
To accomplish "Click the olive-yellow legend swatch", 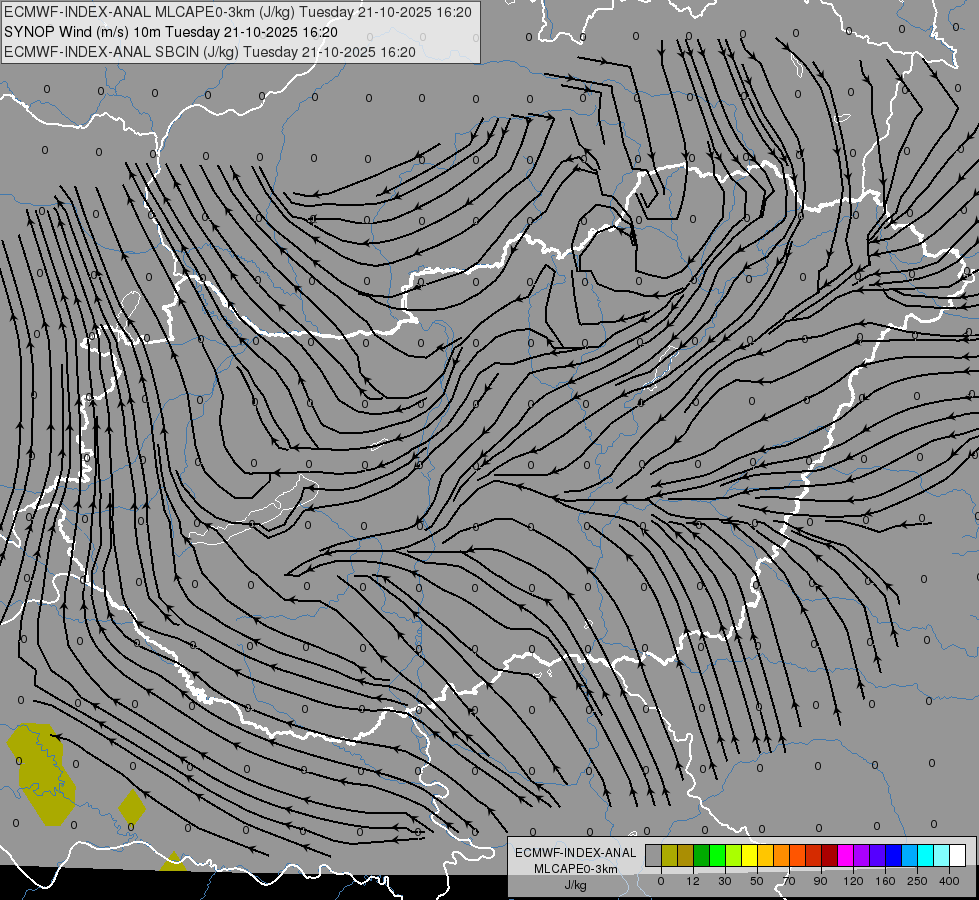I will tap(669, 855).
